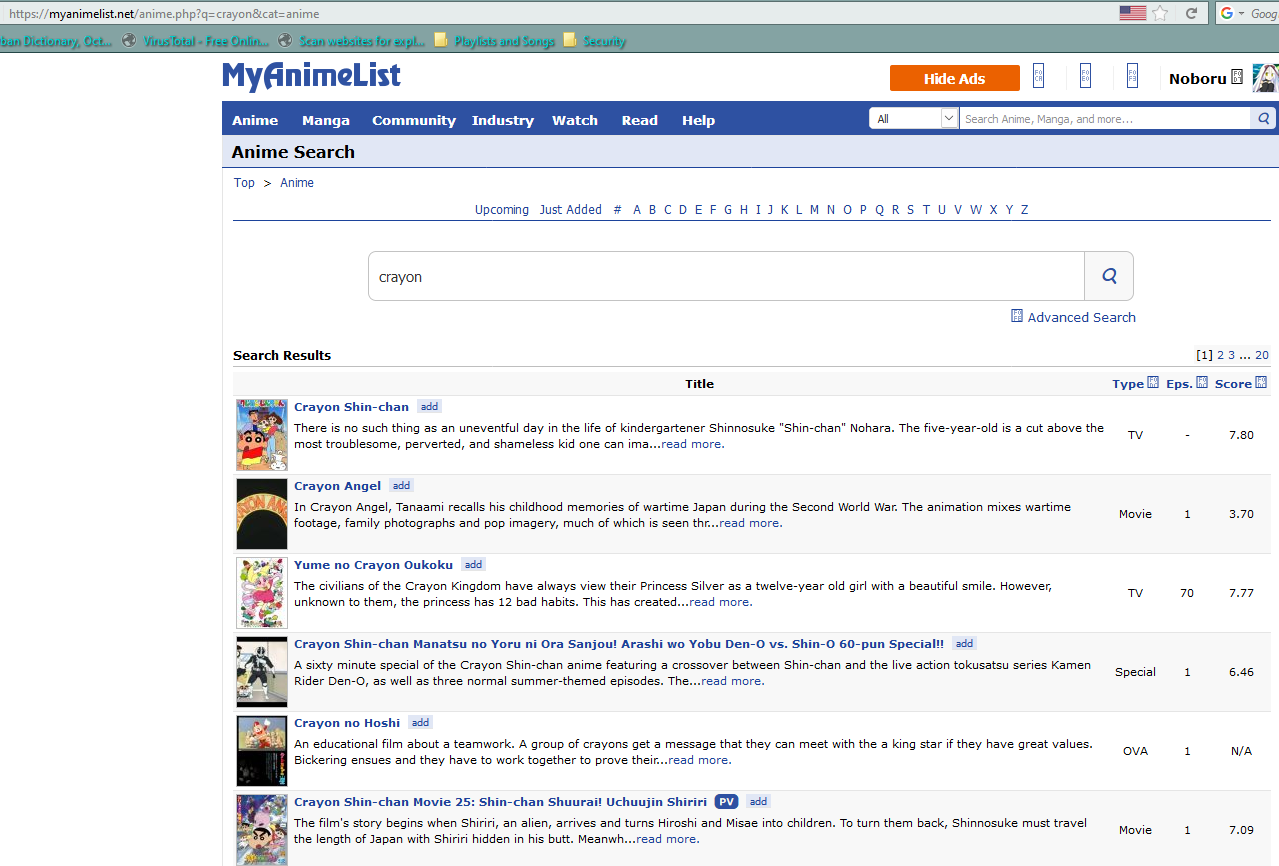Open the Anime menu
The width and height of the screenshot is (1279, 866).
[x=255, y=120]
